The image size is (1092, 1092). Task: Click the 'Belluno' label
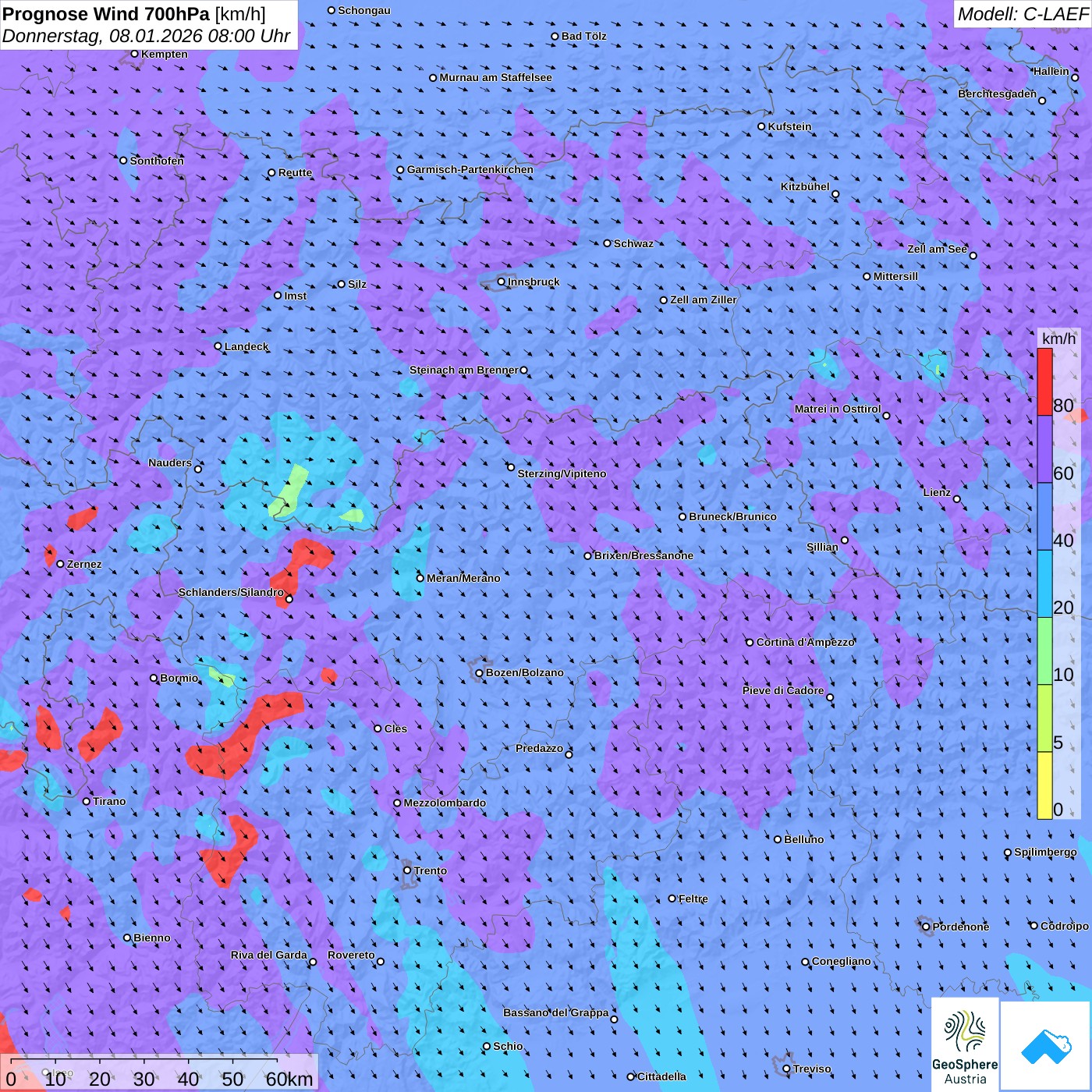pos(804,839)
